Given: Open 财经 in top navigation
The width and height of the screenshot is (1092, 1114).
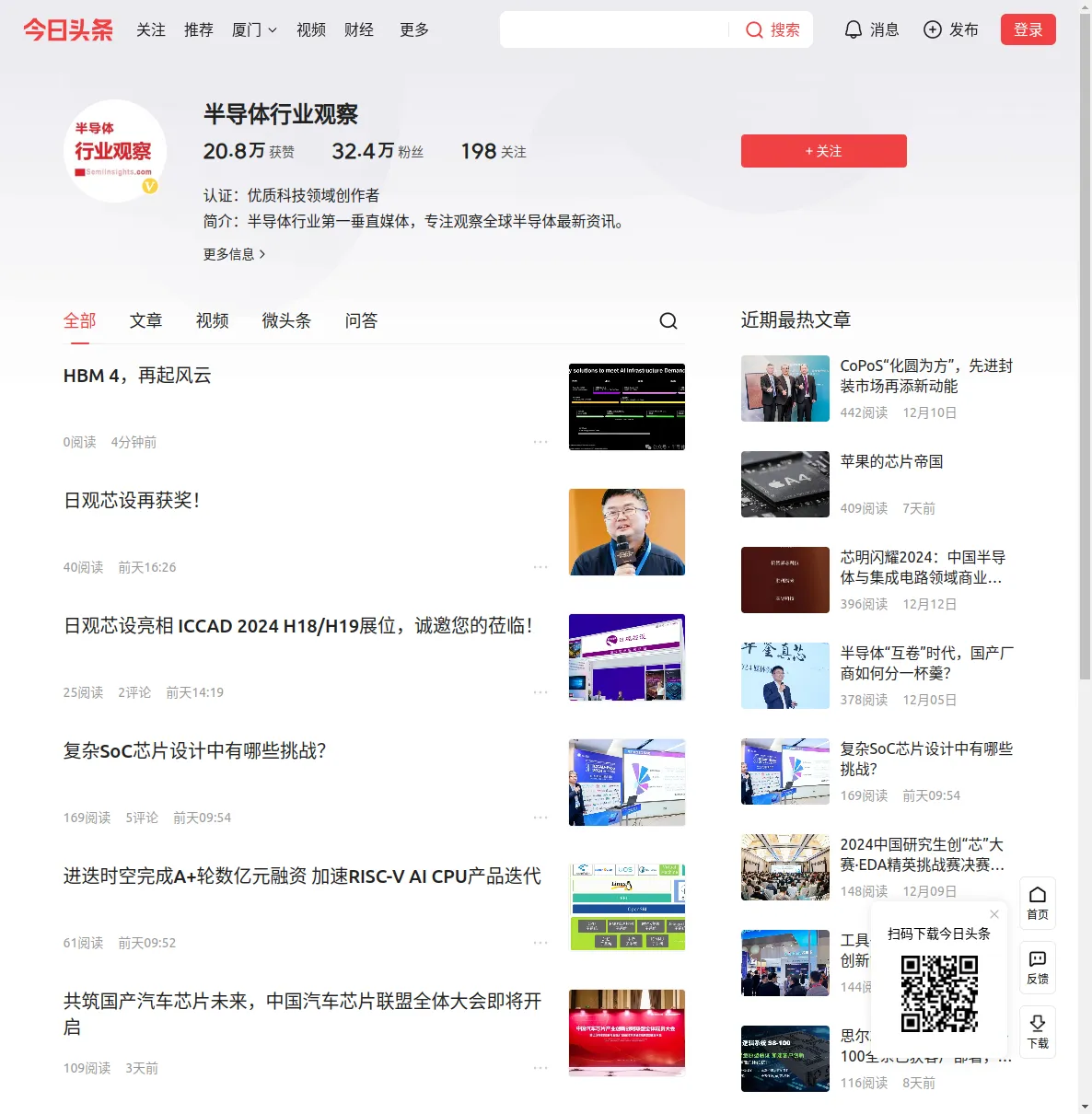Looking at the screenshot, I should 359,29.
